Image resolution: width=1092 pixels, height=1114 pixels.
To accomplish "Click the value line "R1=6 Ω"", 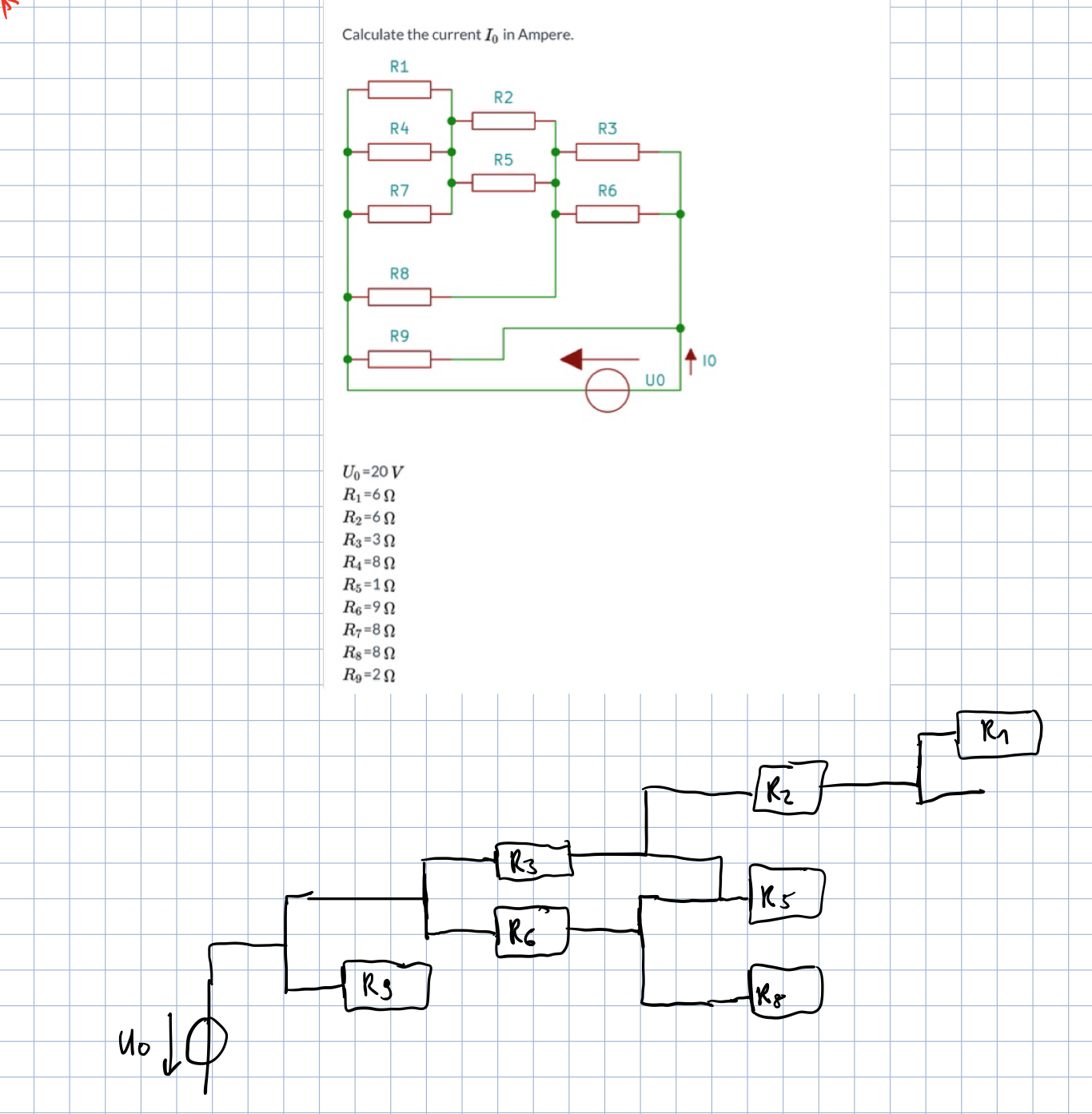I will (369, 495).
